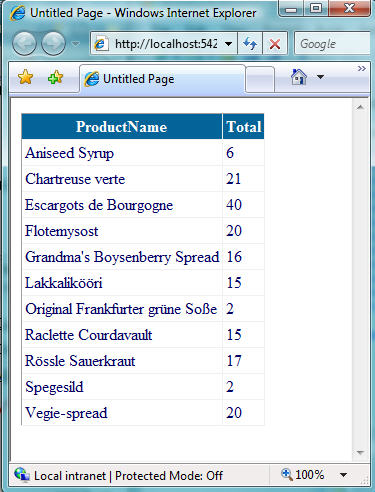
Task: Click the browser Forward arrow button
Action: 54,44
